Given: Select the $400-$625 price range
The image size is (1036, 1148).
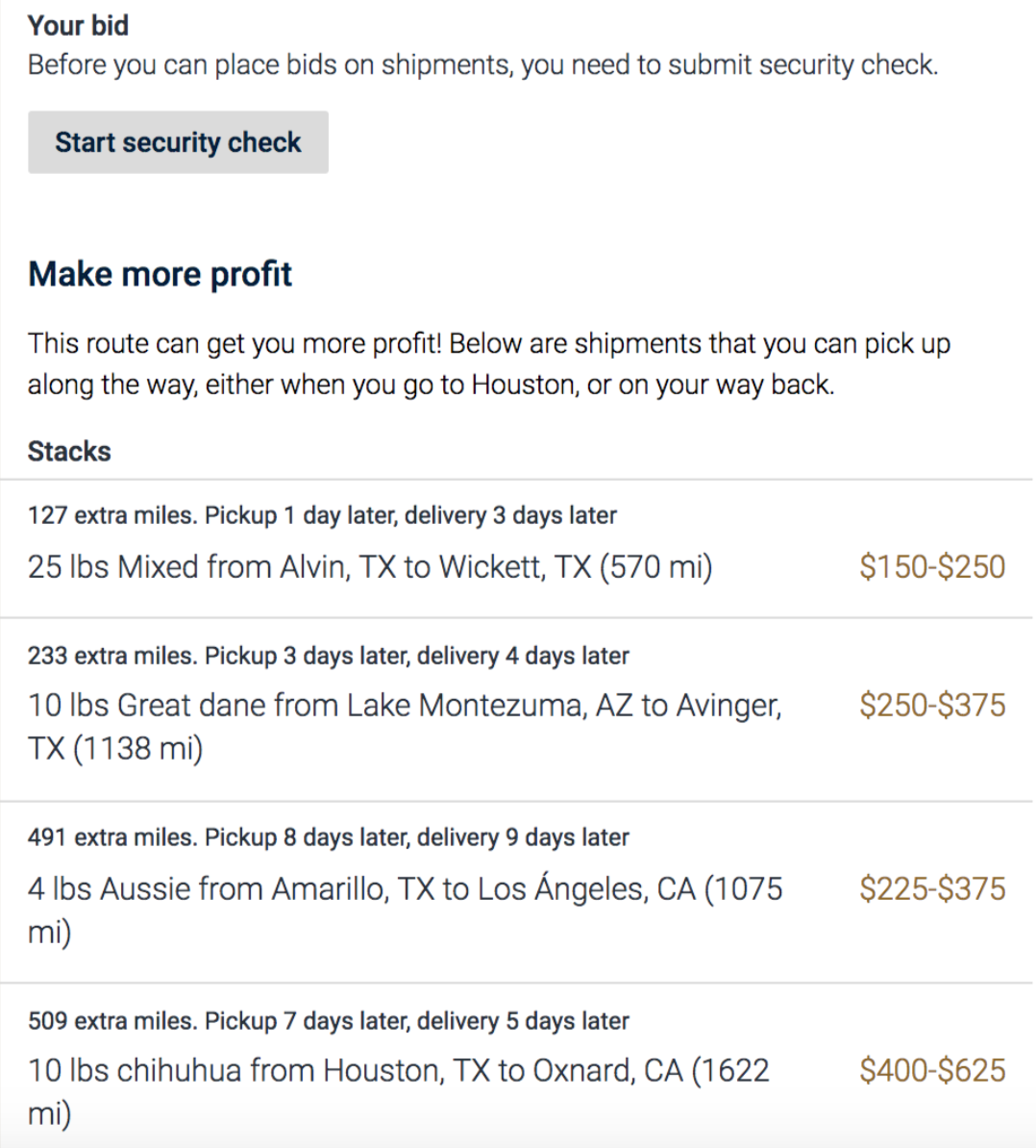Looking at the screenshot, I should pyautogui.click(x=932, y=1070).
